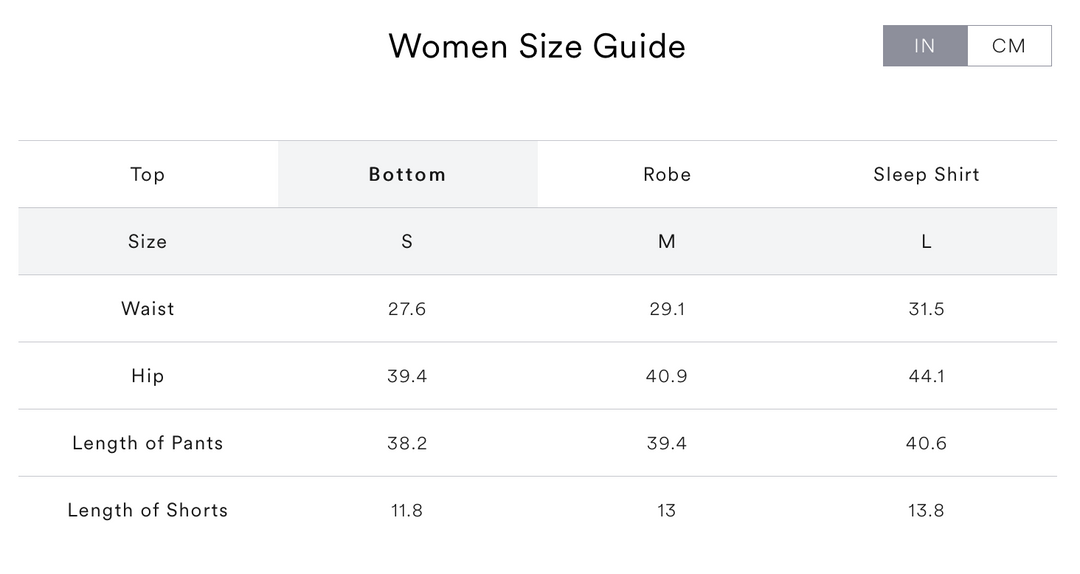Select the M size column header
The image size is (1080, 574).
(667, 241)
